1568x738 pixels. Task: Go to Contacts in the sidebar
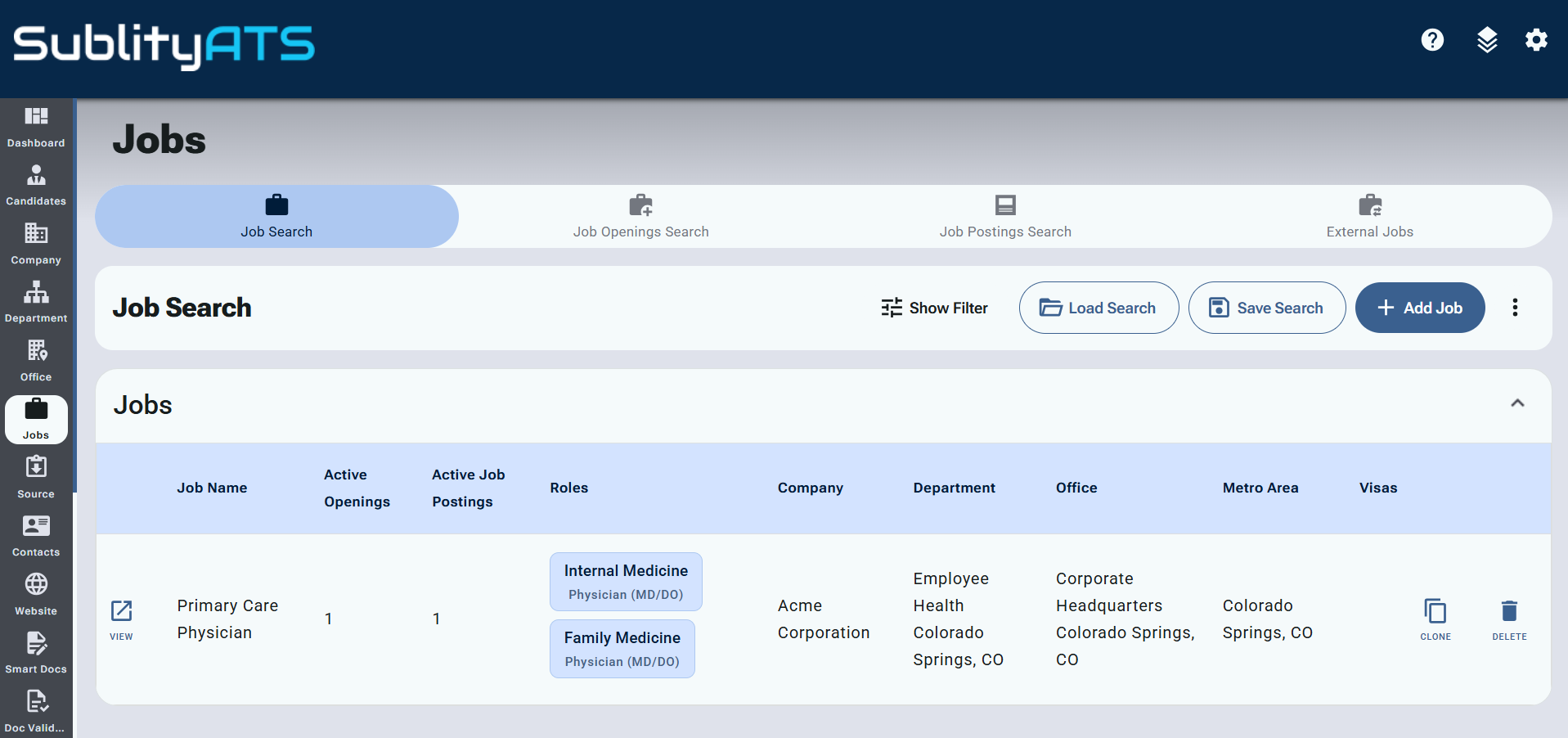(36, 537)
